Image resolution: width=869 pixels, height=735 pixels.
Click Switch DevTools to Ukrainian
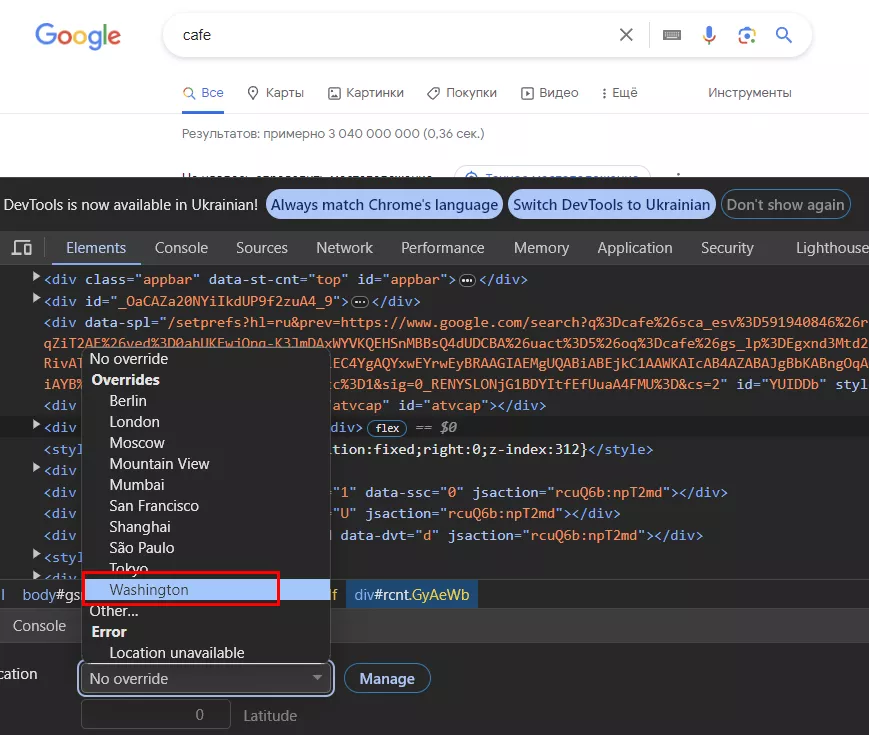(611, 205)
